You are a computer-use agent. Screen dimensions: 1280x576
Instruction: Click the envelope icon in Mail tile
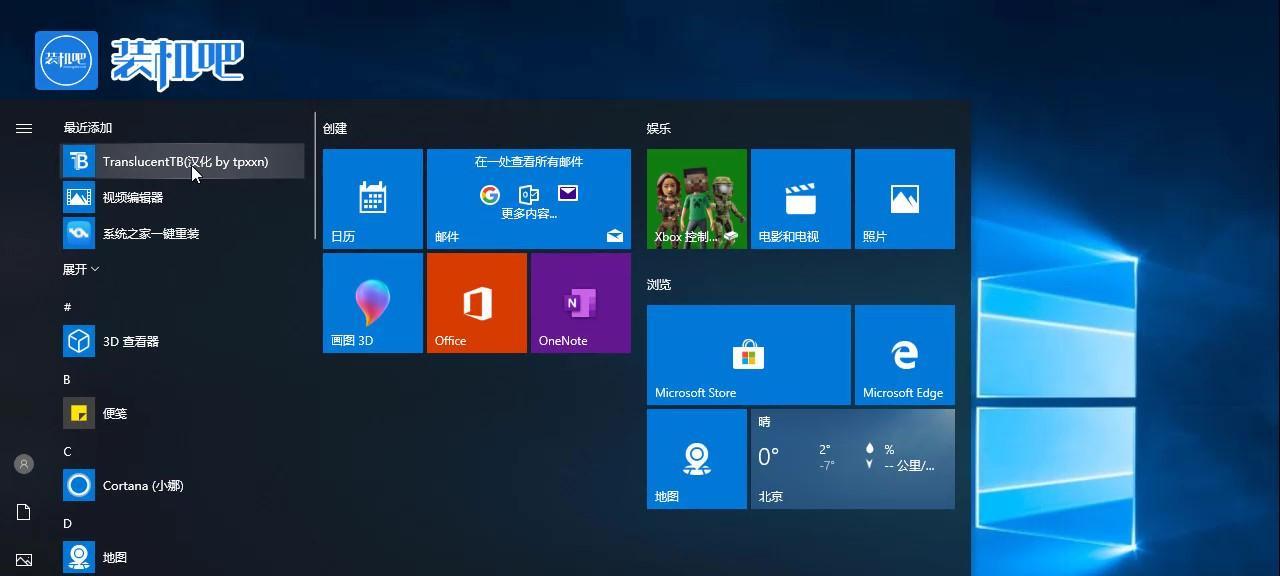[x=568, y=193]
